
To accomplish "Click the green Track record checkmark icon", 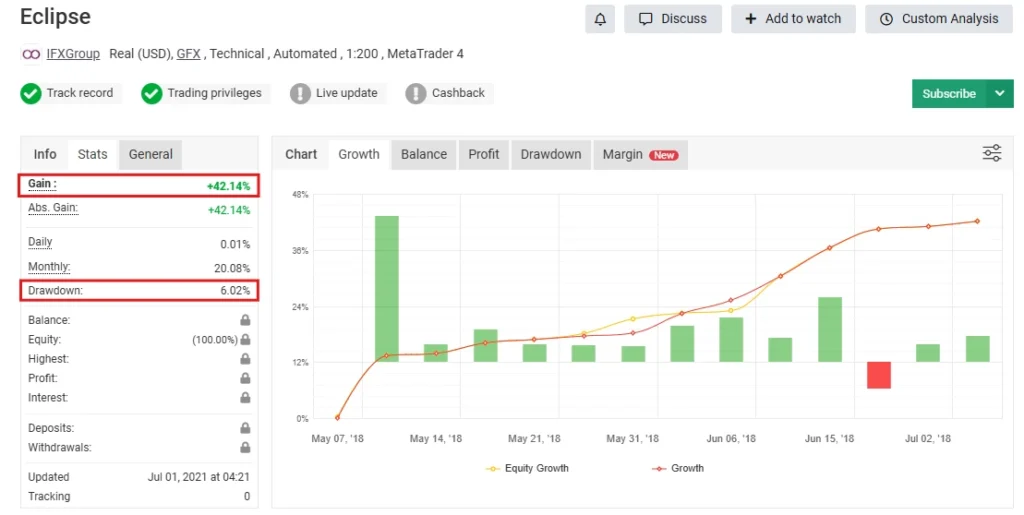I will tap(31, 94).
